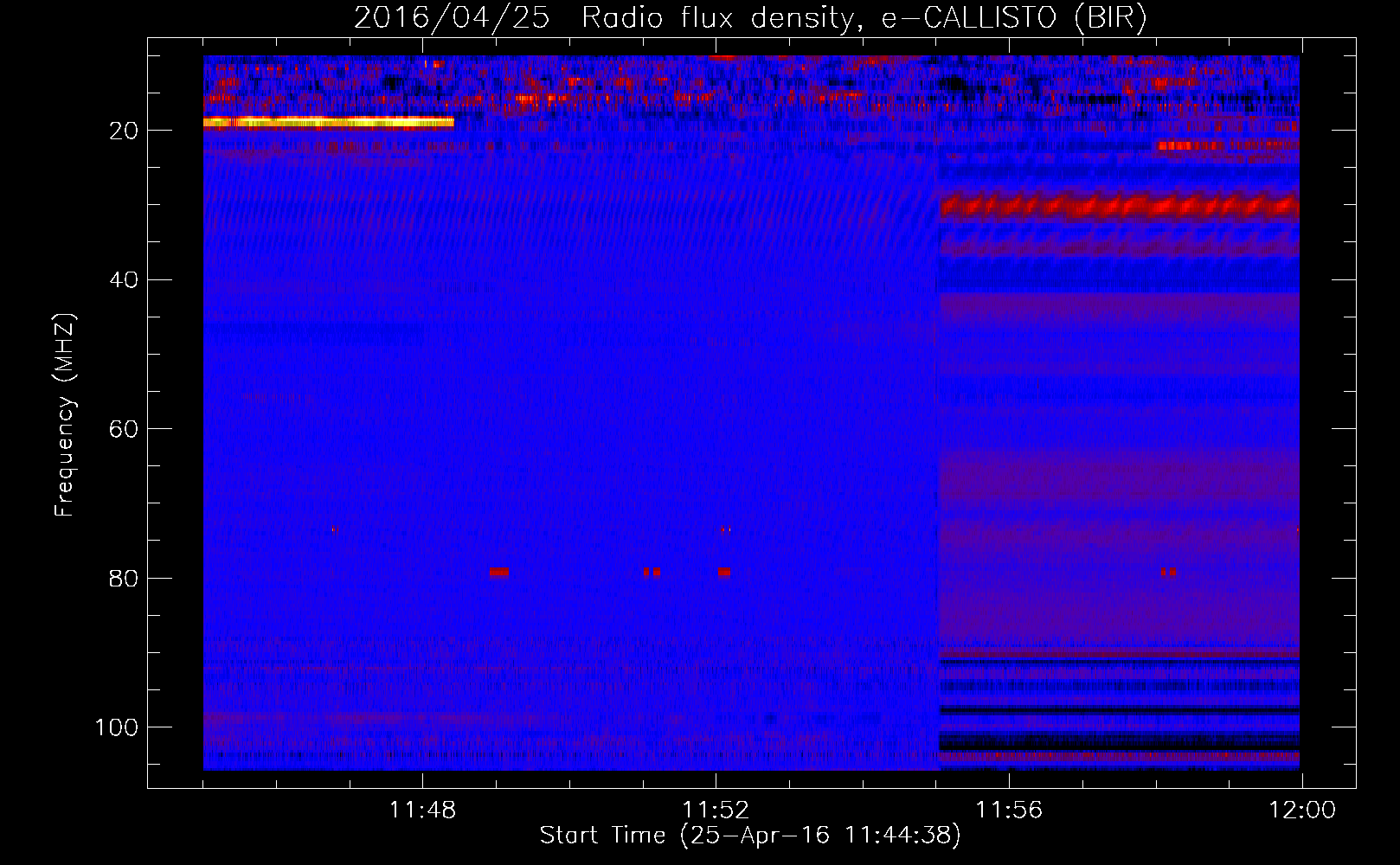Click the 20 MHz frequency tick label
Screen dimensions: 1400x865
pyautogui.click(x=124, y=131)
